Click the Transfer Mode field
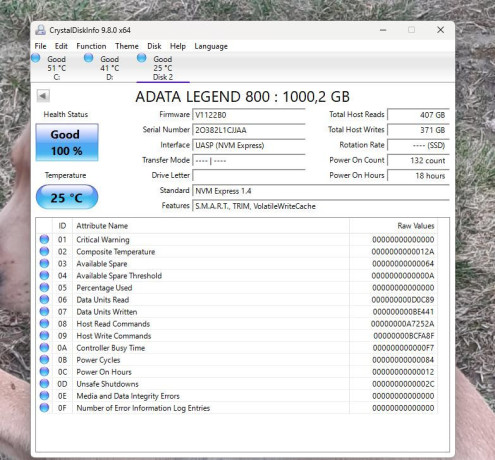Screen dimensions: 495x460 (x=249, y=161)
